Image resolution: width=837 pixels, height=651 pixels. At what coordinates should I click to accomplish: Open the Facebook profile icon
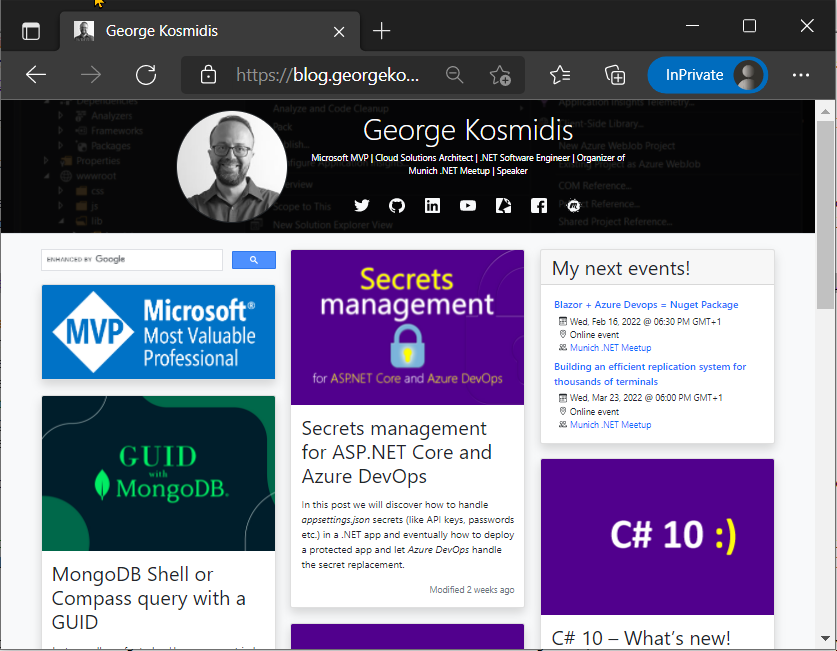pos(539,205)
